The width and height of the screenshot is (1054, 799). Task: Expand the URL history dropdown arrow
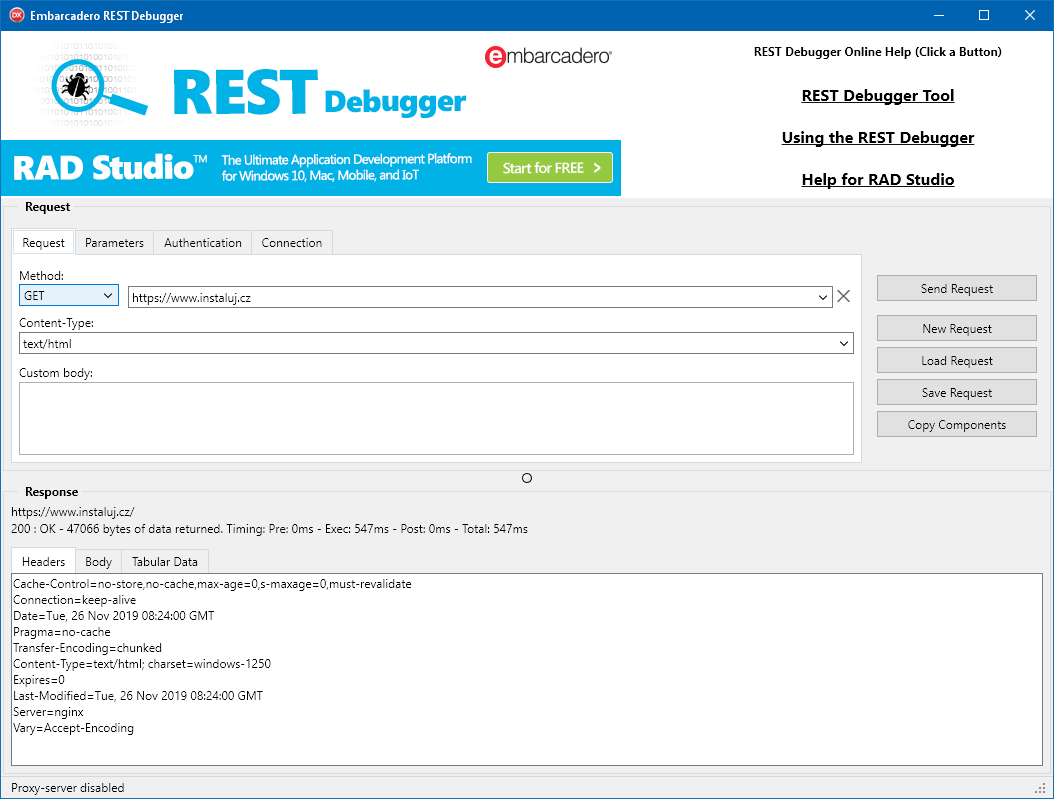(823, 297)
